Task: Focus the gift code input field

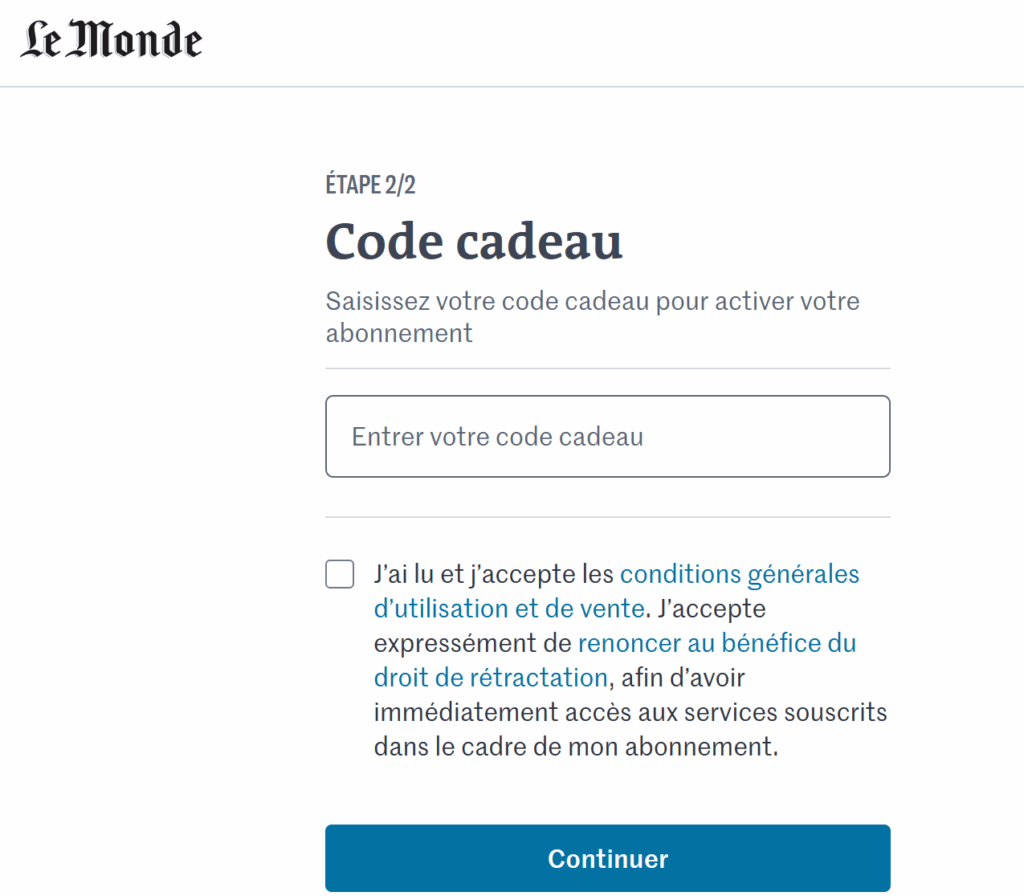Action: pos(607,436)
